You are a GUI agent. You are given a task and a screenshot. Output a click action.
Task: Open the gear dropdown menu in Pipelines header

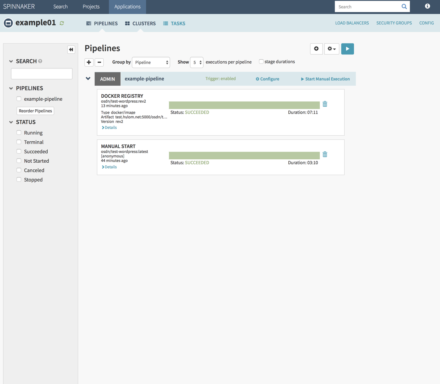tap(331, 49)
